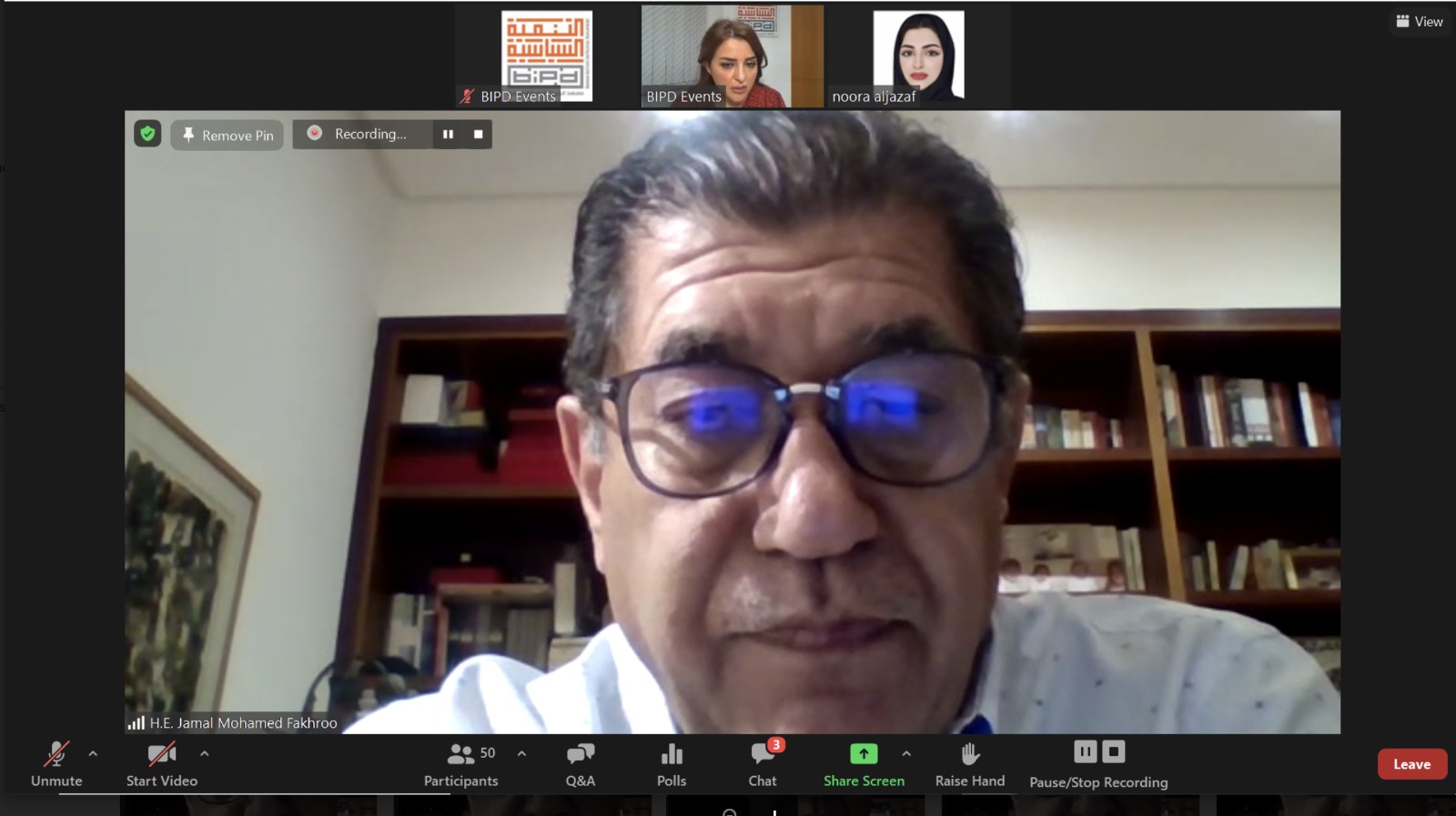1456x816 pixels.
Task: Expand participants options chevron
Action: 521,754
